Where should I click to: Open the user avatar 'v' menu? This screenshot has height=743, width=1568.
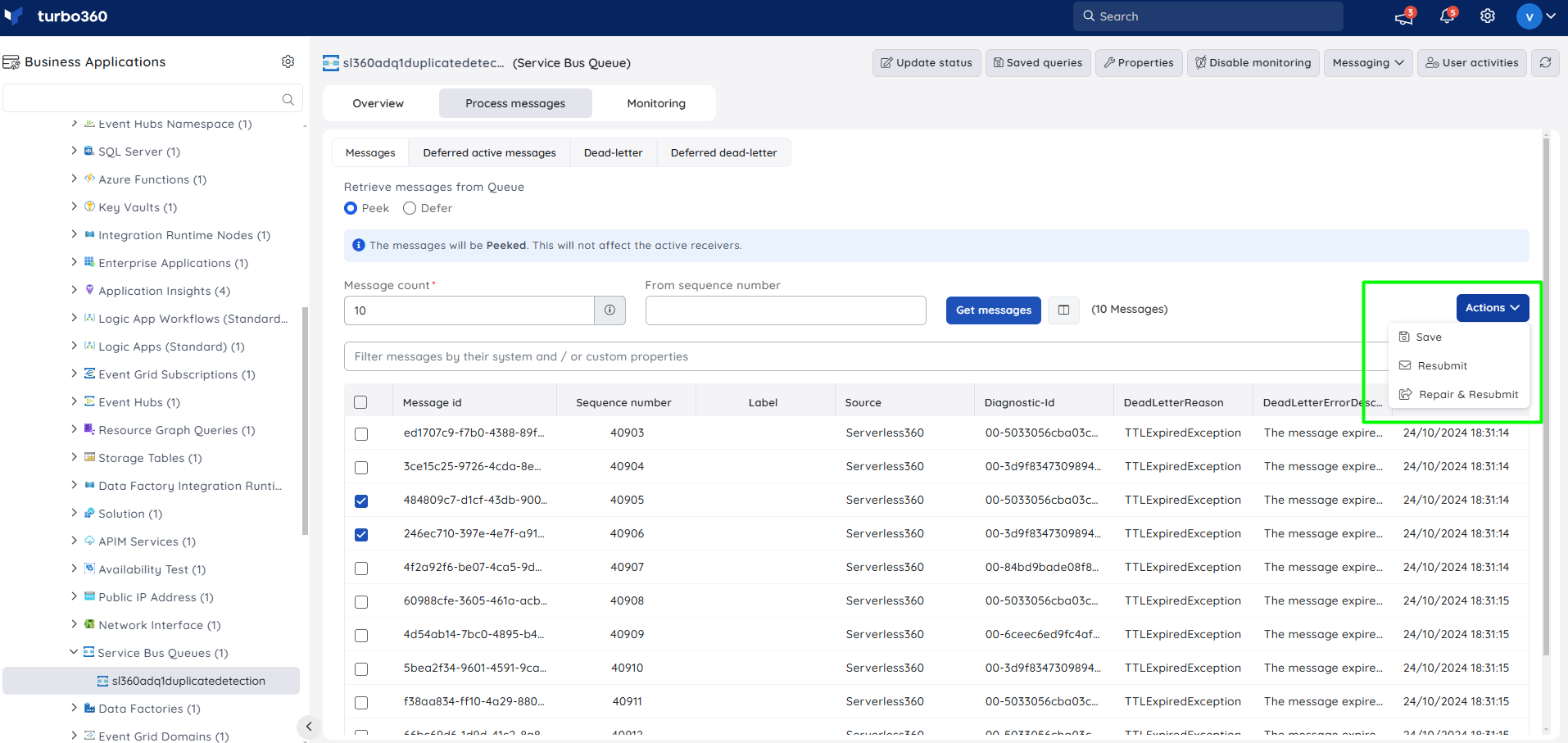pyautogui.click(x=1529, y=16)
